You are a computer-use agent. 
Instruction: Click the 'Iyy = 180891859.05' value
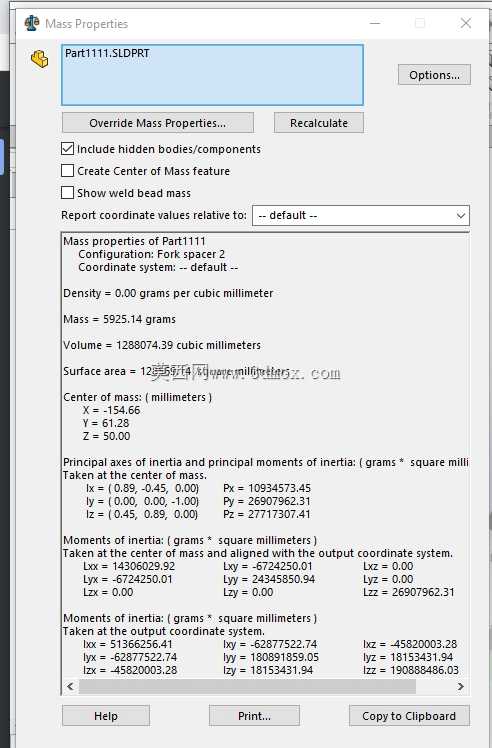[271, 657]
